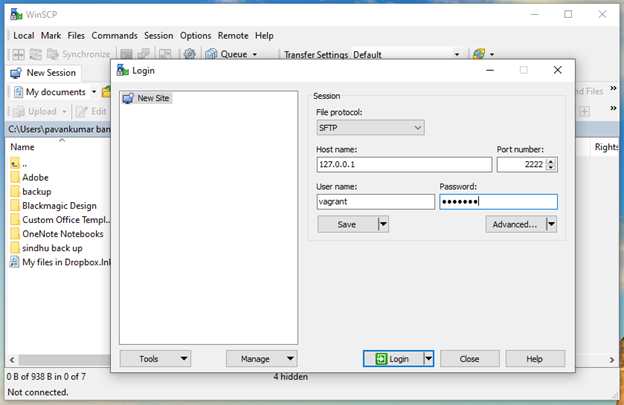Open the console terminal icon in toolbar
The height and width of the screenshot is (405, 624).
click(127, 54)
